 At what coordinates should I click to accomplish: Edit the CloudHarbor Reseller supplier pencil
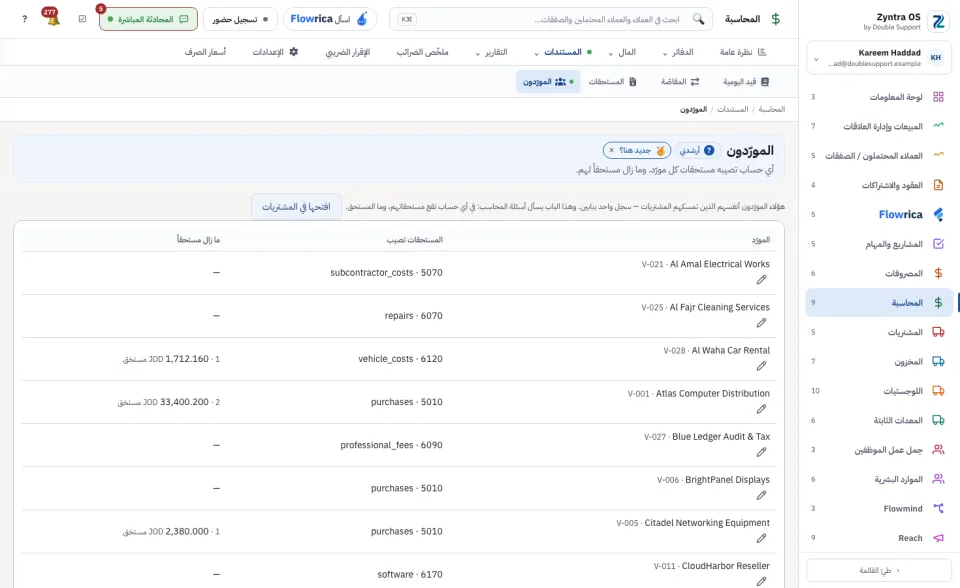click(761, 581)
